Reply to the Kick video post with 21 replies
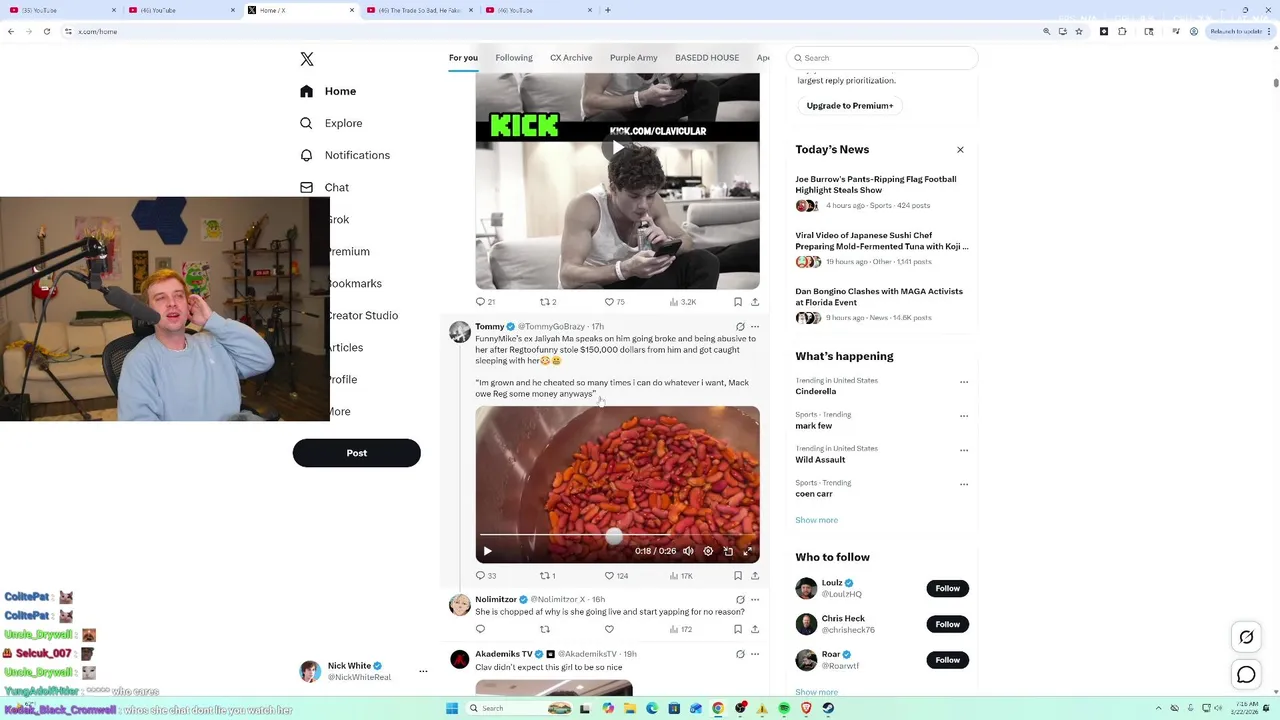 [x=485, y=302]
